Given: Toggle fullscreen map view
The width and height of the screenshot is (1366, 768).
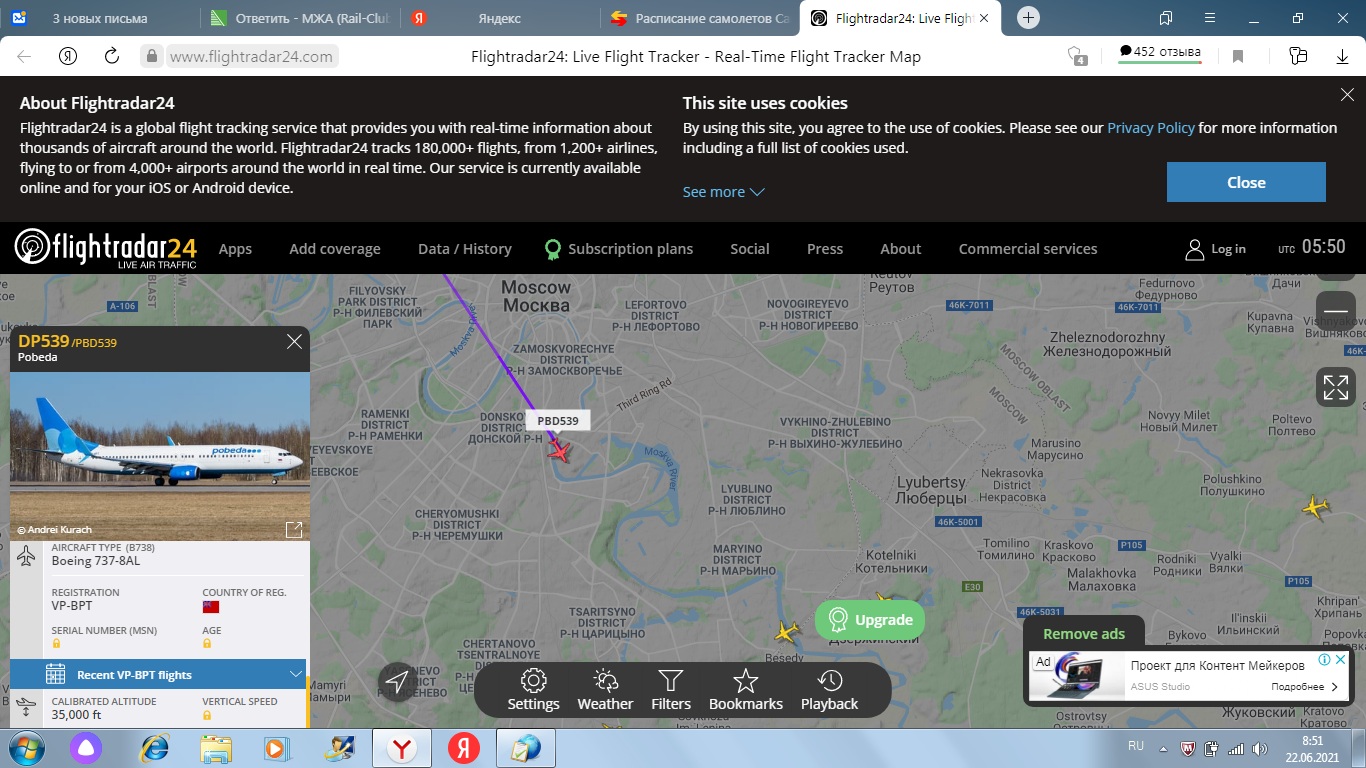Looking at the screenshot, I should (x=1336, y=387).
